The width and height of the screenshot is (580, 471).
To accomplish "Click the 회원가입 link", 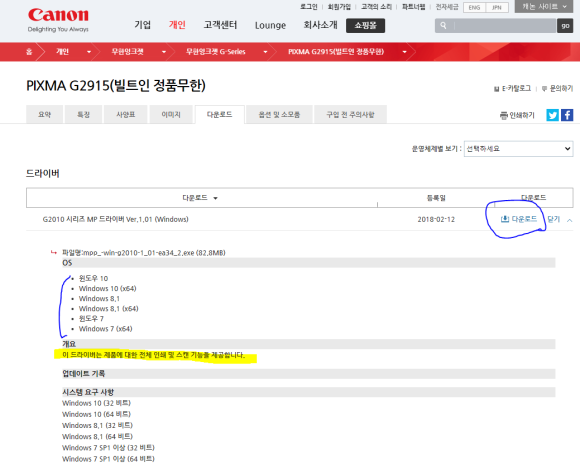I will pyautogui.click(x=339, y=7).
